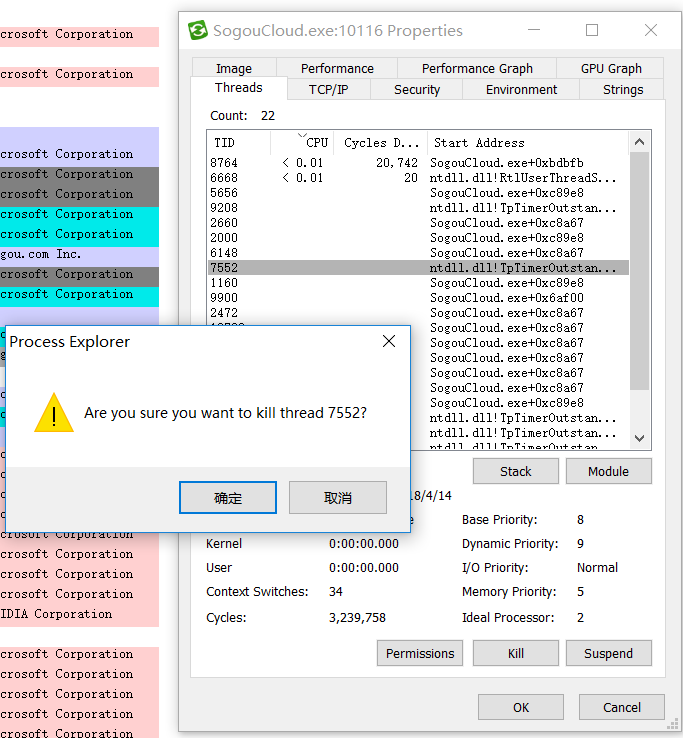
Task: Maximize the SogouCloud Properties window
Action: 592,30
